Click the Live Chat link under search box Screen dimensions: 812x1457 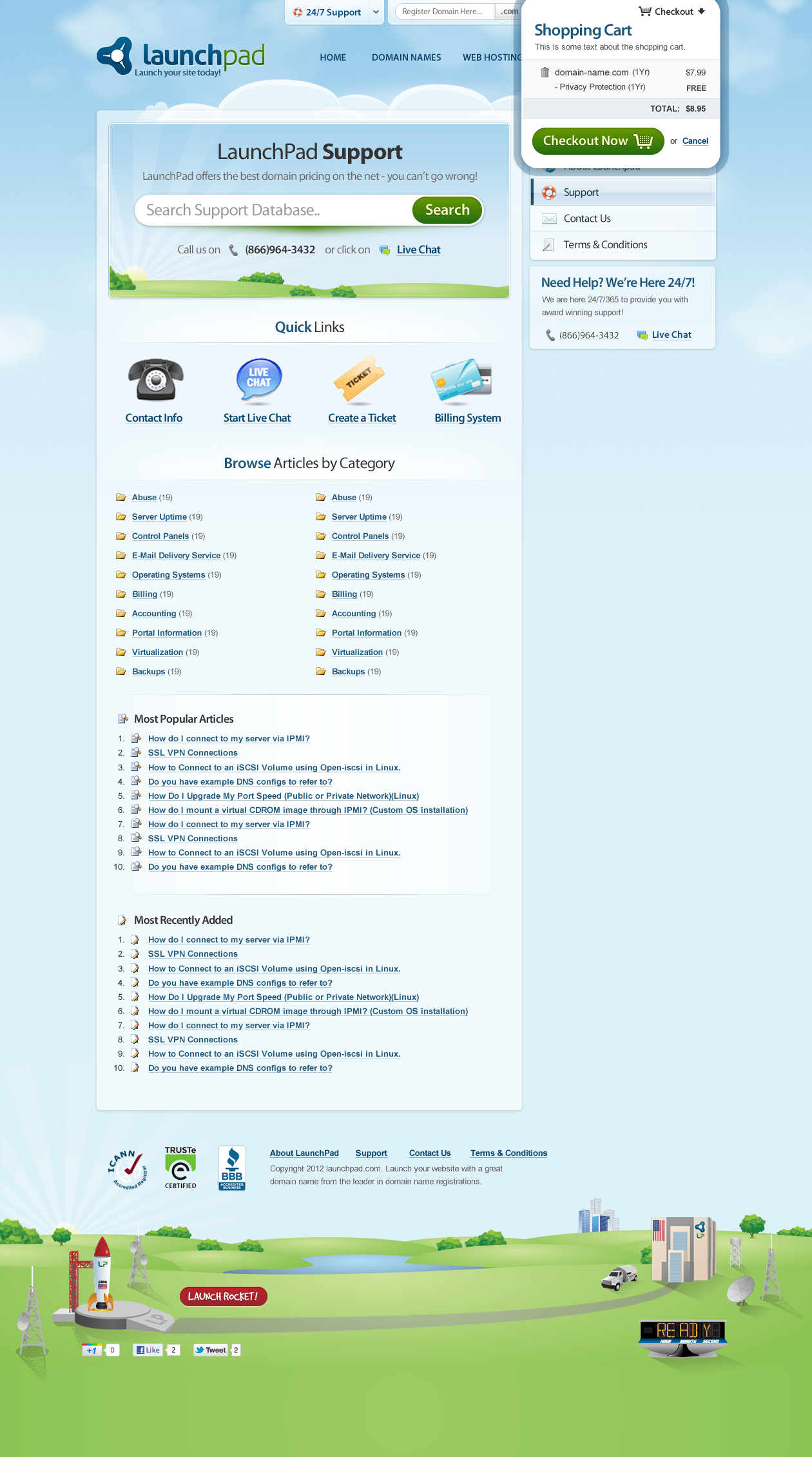click(x=418, y=250)
